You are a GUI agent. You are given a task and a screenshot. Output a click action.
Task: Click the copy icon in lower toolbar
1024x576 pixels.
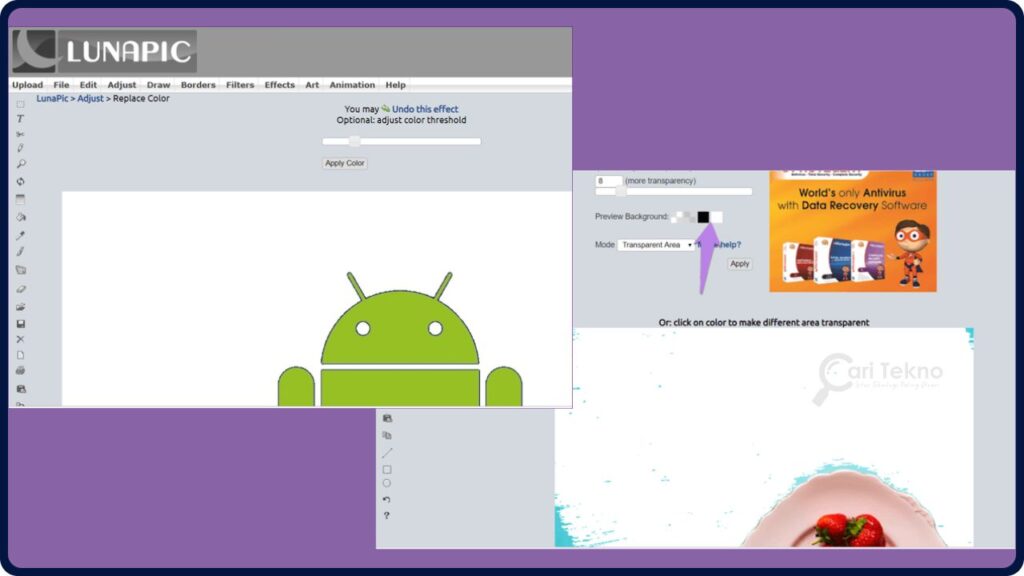387,435
